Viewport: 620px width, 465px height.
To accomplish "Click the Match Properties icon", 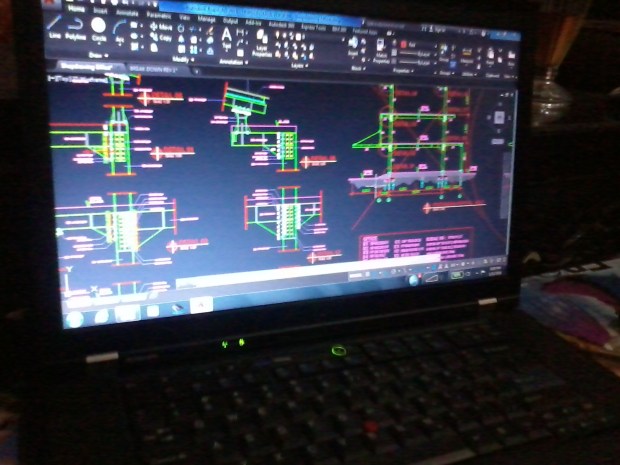I will tap(381, 53).
